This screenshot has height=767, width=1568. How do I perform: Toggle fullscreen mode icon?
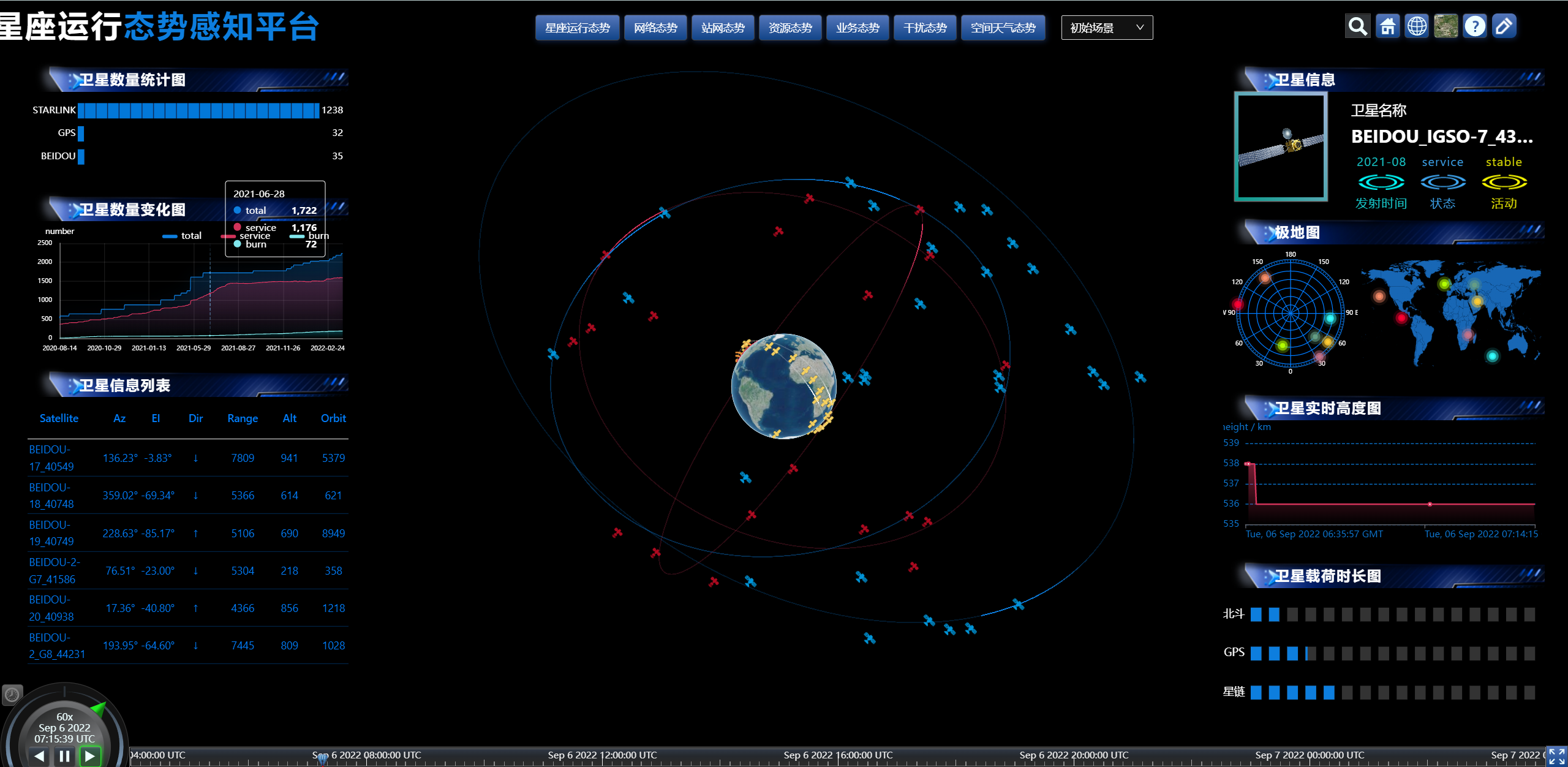pos(1556,756)
